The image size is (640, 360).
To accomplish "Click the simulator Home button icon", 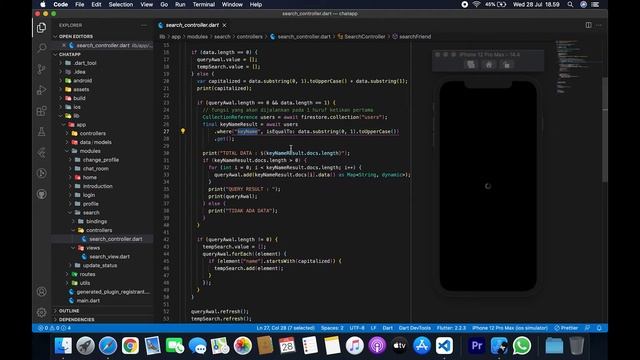I will [489, 64].
